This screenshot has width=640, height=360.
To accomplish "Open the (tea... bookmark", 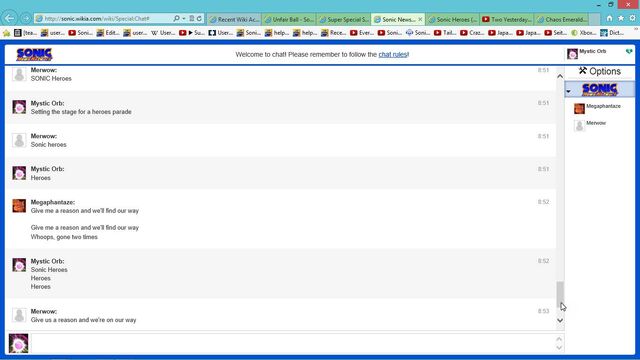I will (25, 33).
